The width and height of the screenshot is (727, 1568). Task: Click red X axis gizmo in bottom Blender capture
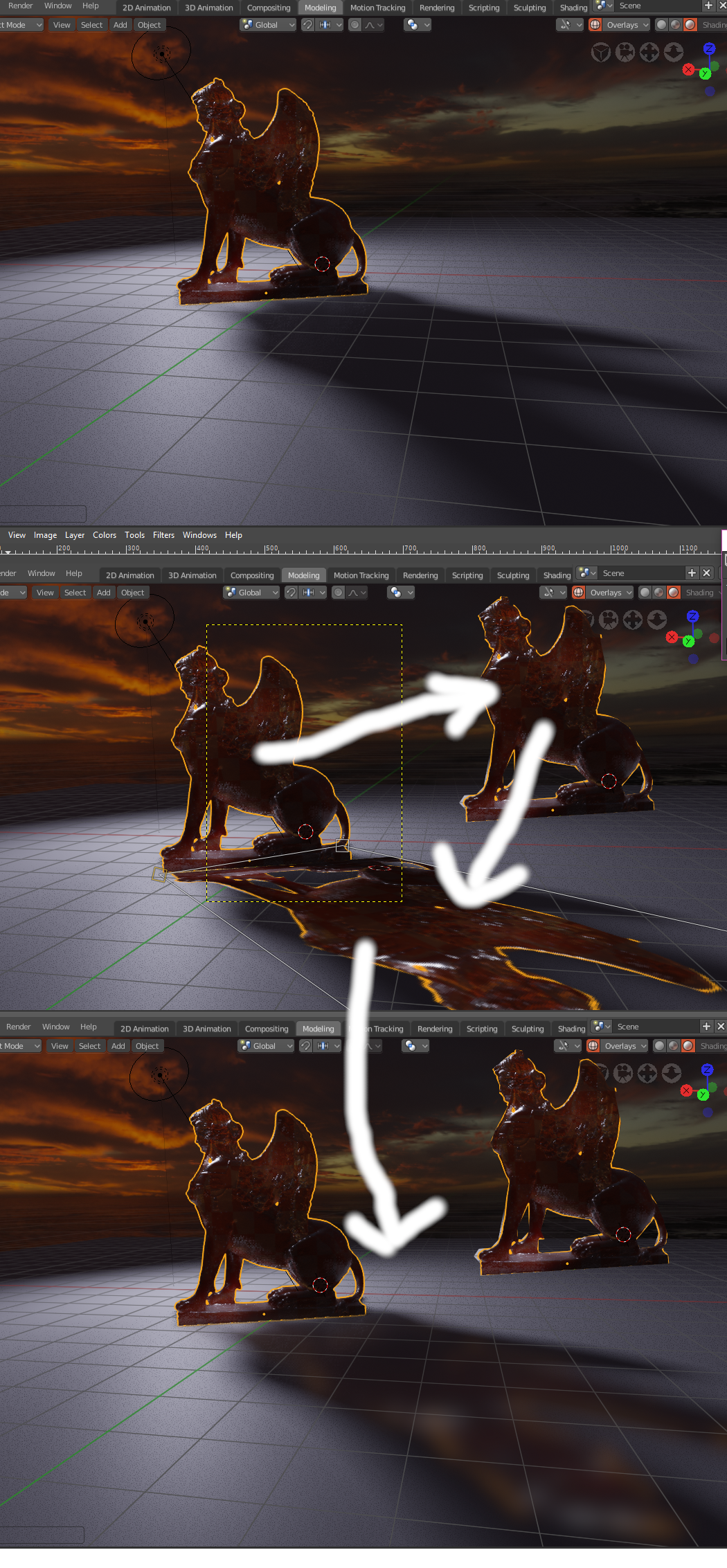click(x=686, y=1090)
